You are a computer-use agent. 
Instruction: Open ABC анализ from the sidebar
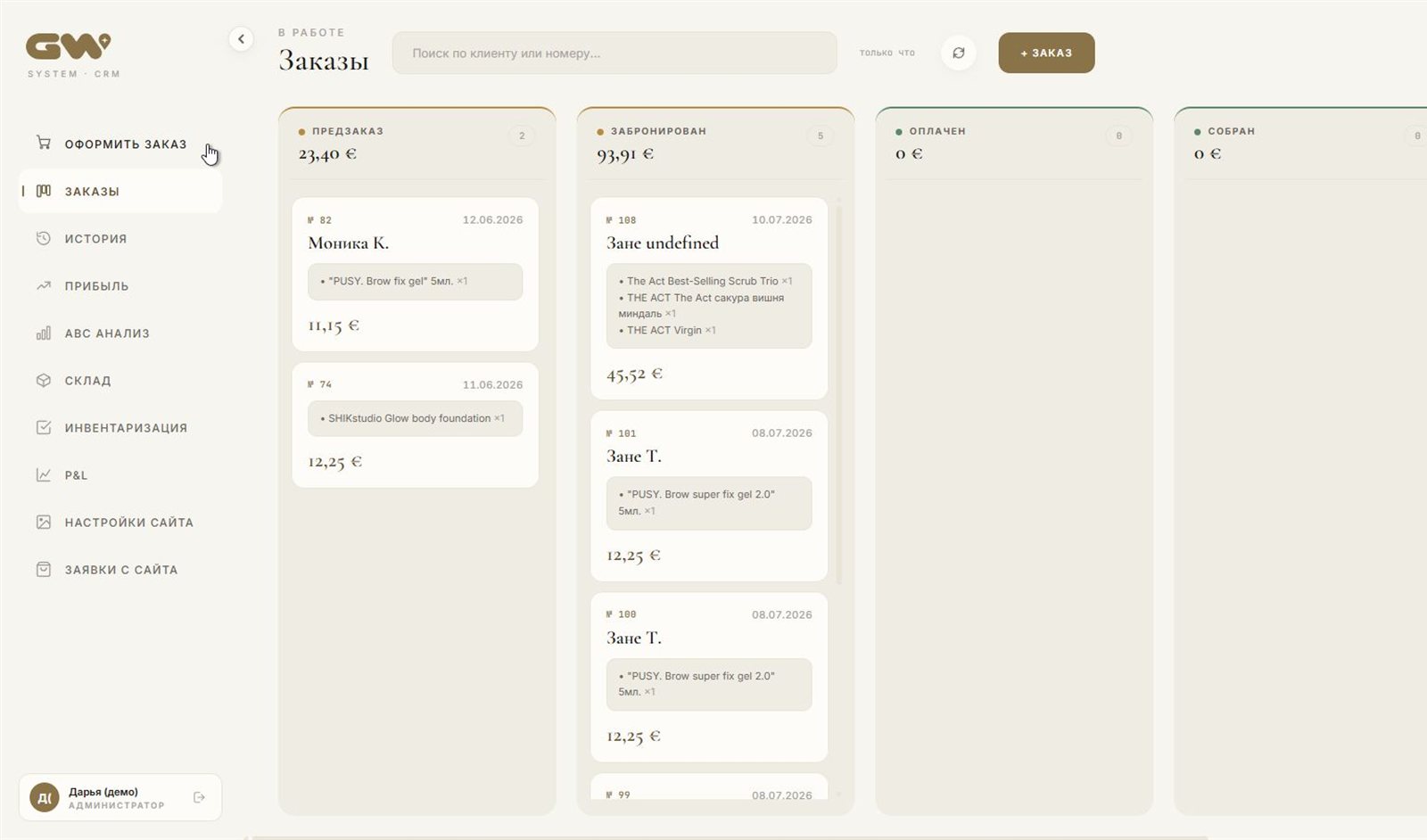click(120, 333)
